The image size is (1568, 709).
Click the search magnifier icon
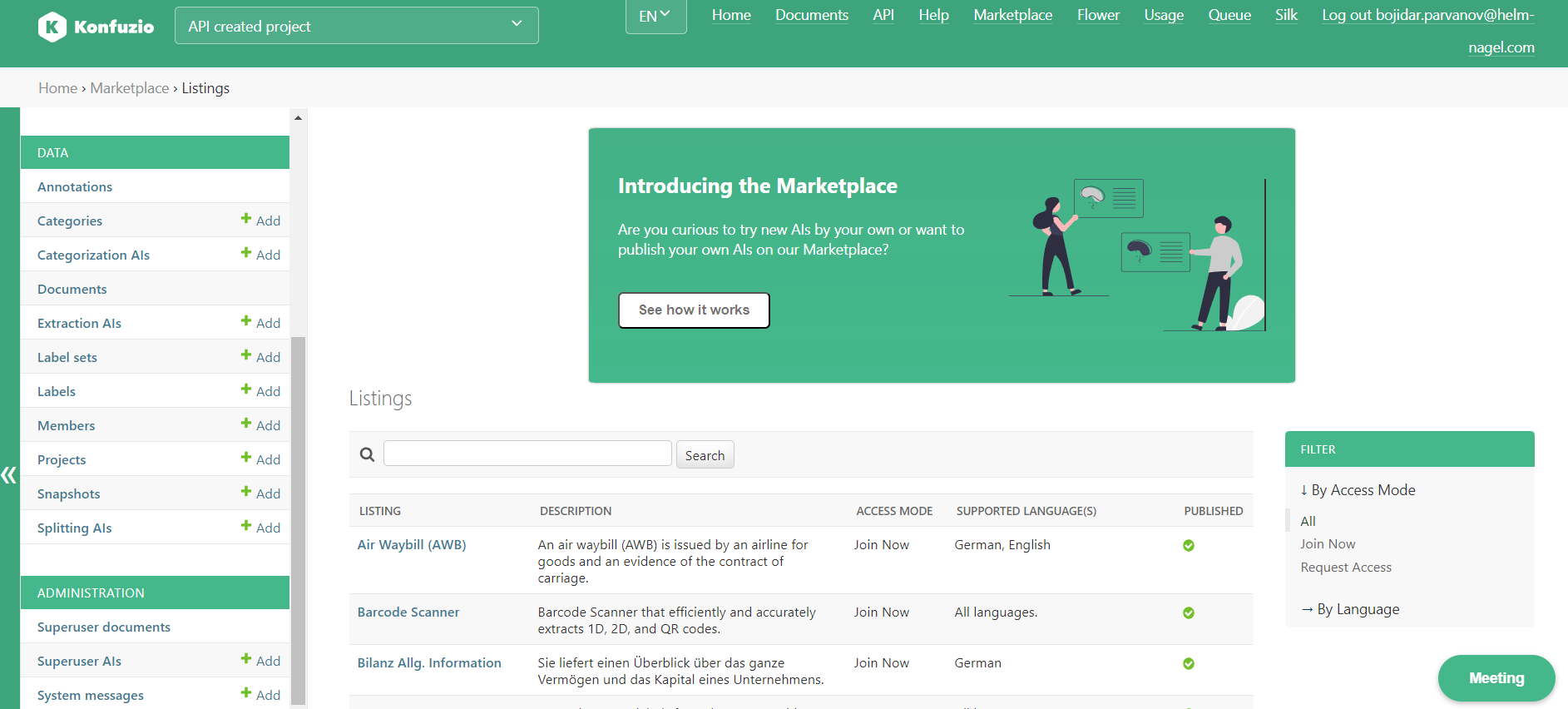coord(367,454)
